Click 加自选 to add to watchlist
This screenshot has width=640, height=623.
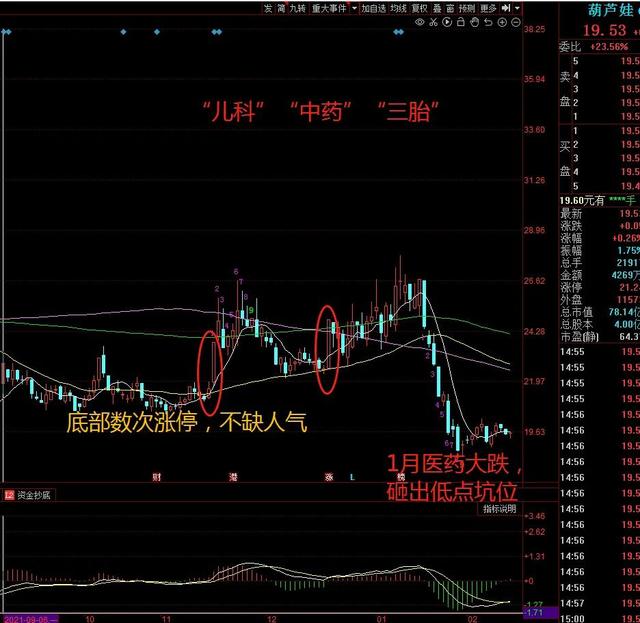(373, 8)
